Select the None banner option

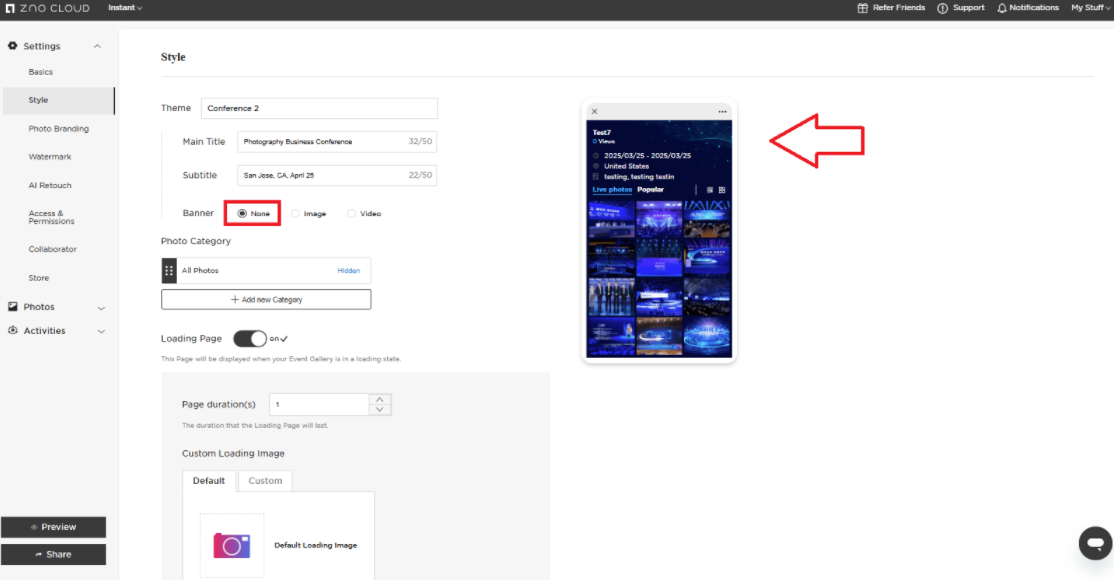(242, 213)
